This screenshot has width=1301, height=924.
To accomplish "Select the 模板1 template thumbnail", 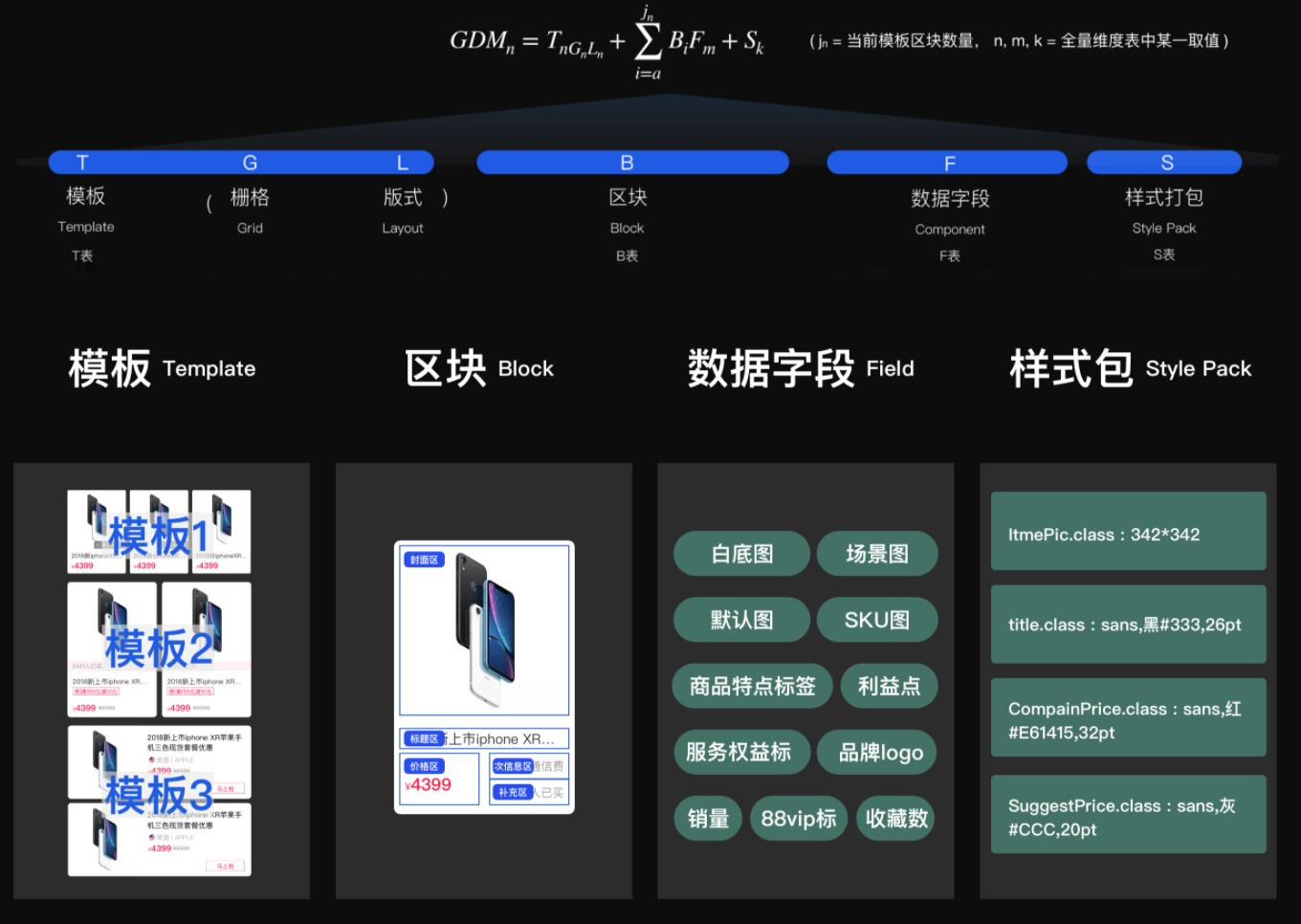I will [159, 532].
